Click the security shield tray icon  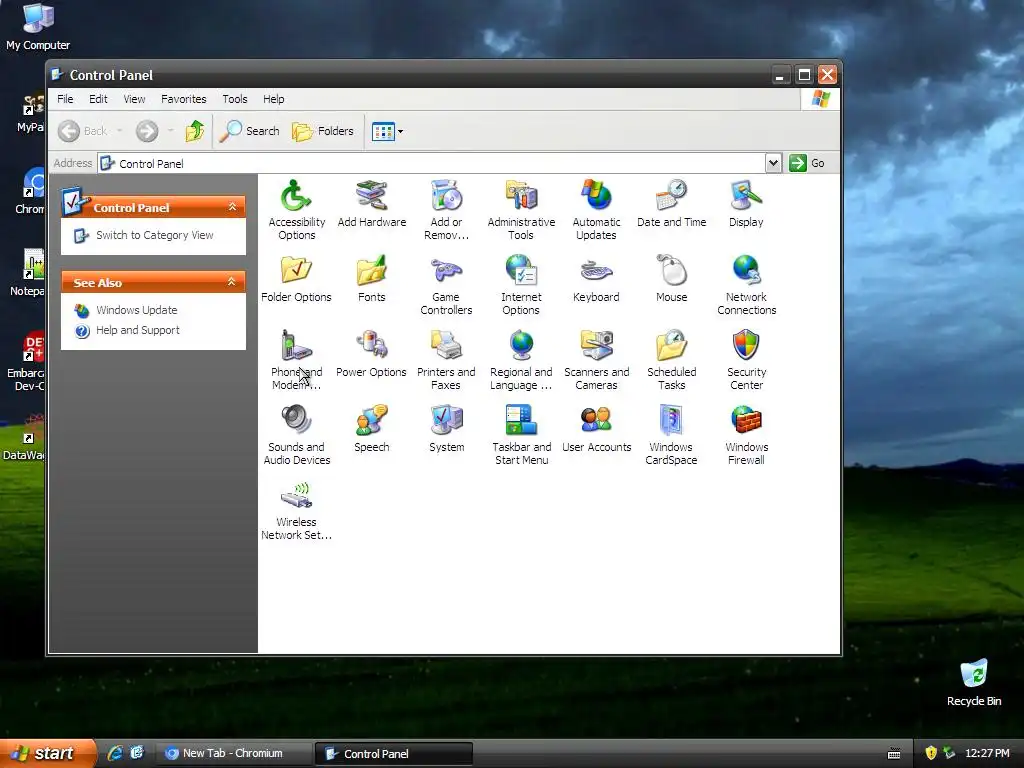(x=931, y=753)
